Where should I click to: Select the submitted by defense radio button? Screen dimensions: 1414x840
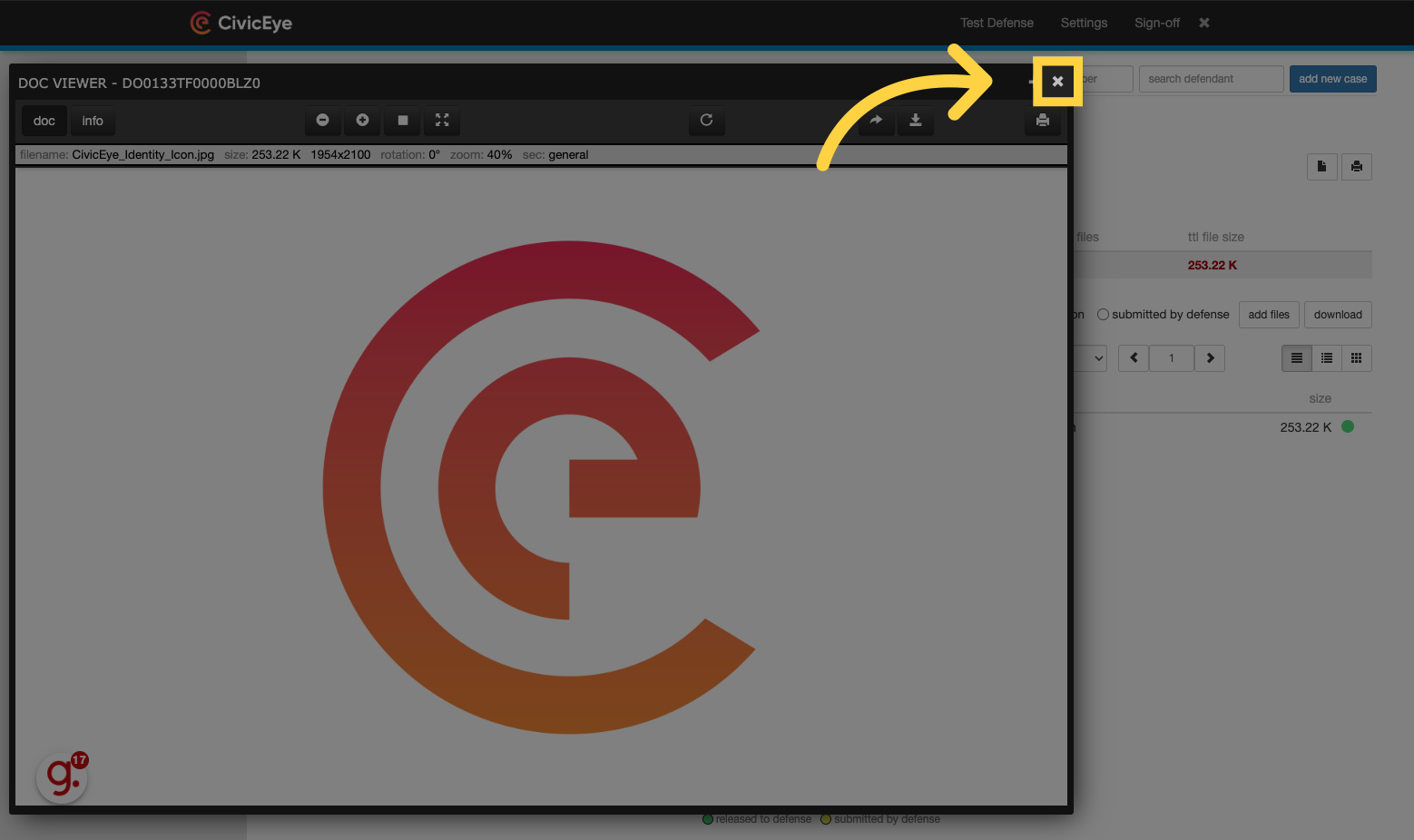pos(1103,315)
